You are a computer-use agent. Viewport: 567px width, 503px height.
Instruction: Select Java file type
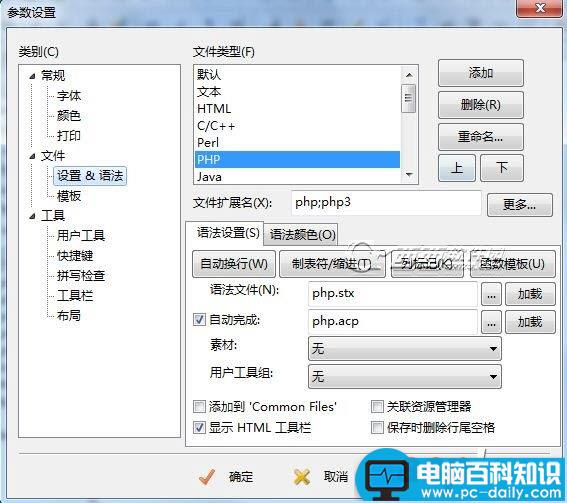[297, 177]
